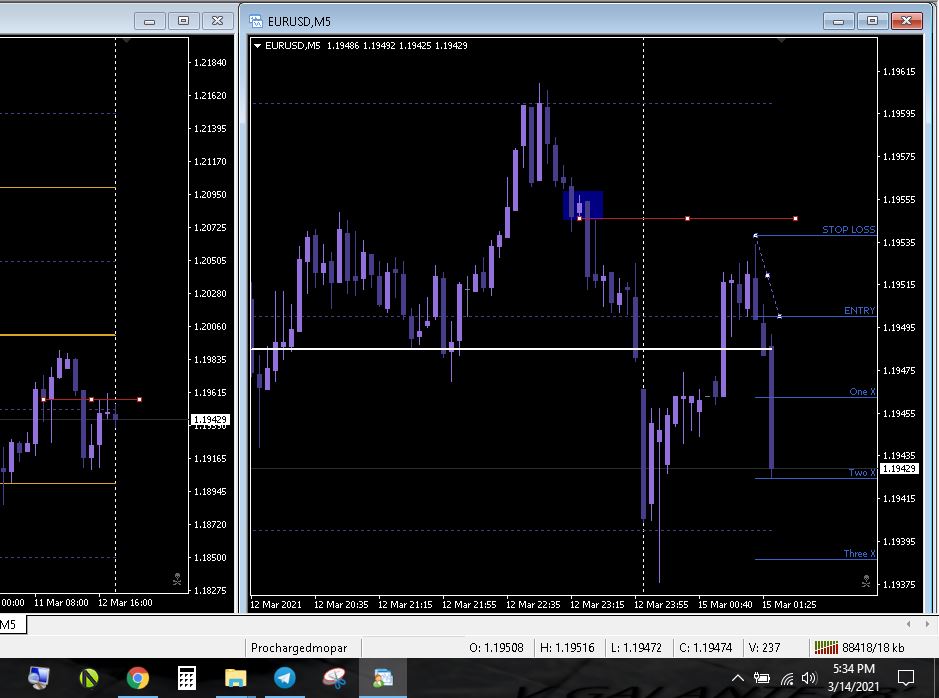Click the left arrow of the chart tabs scroller

click(x=908, y=624)
